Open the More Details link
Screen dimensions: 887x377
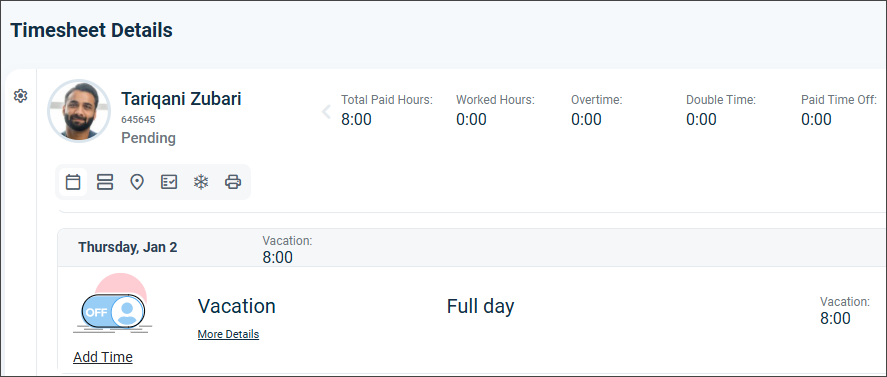tap(228, 335)
